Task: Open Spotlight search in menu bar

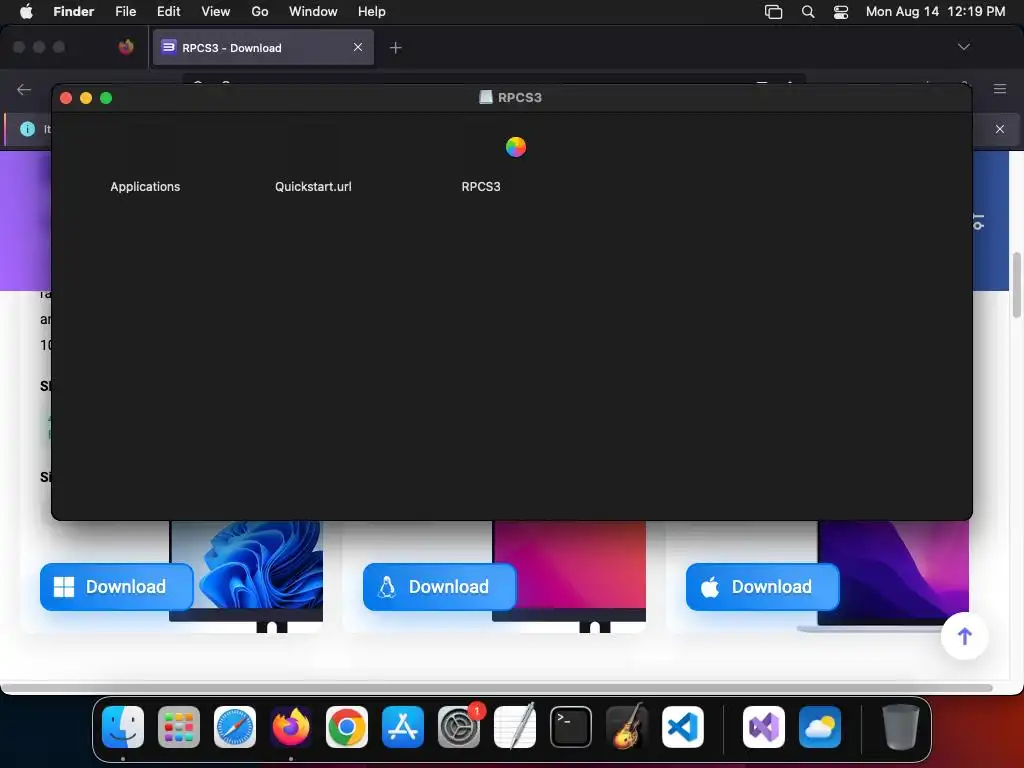Action: click(x=808, y=12)
